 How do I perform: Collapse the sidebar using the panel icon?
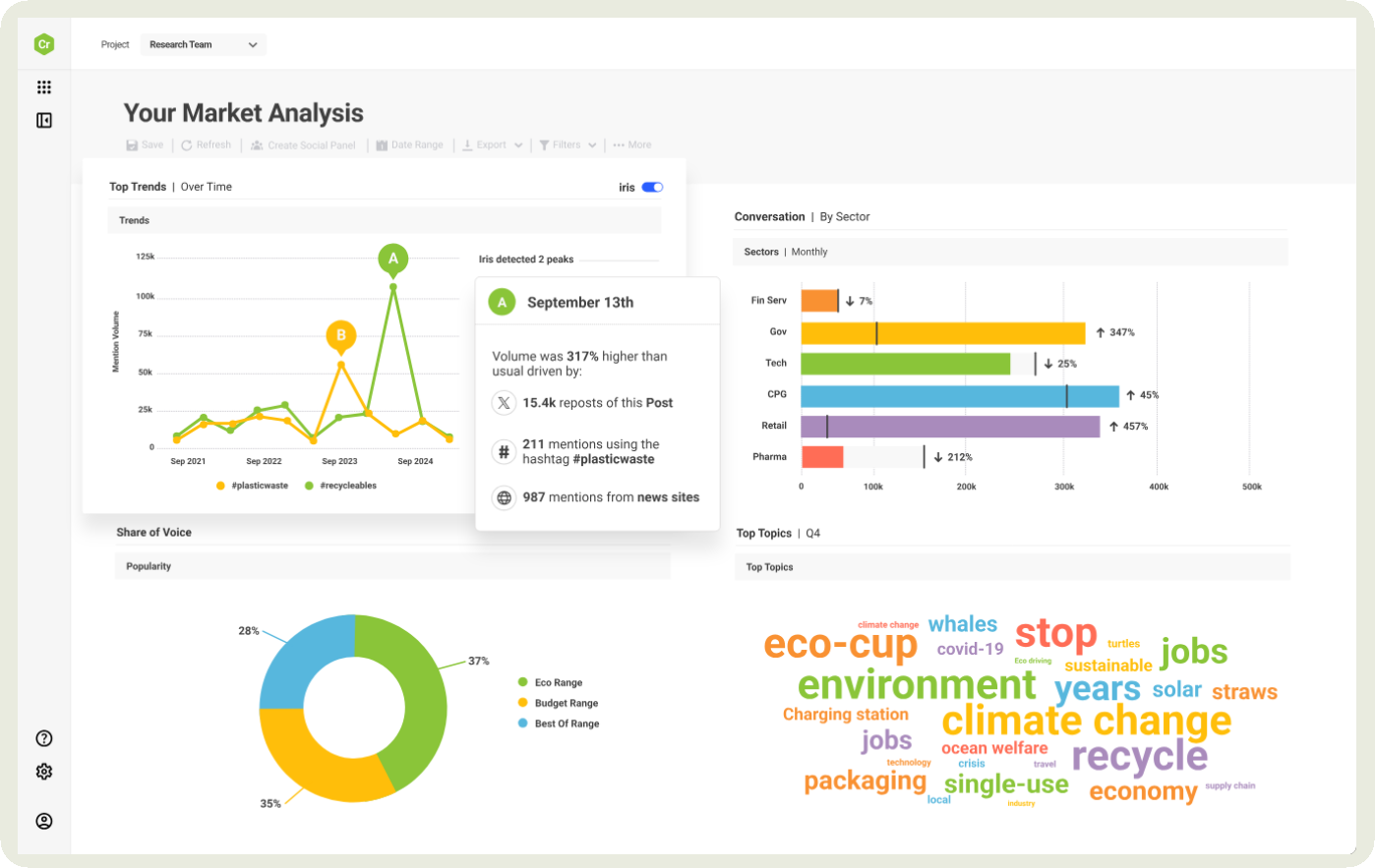43,119
